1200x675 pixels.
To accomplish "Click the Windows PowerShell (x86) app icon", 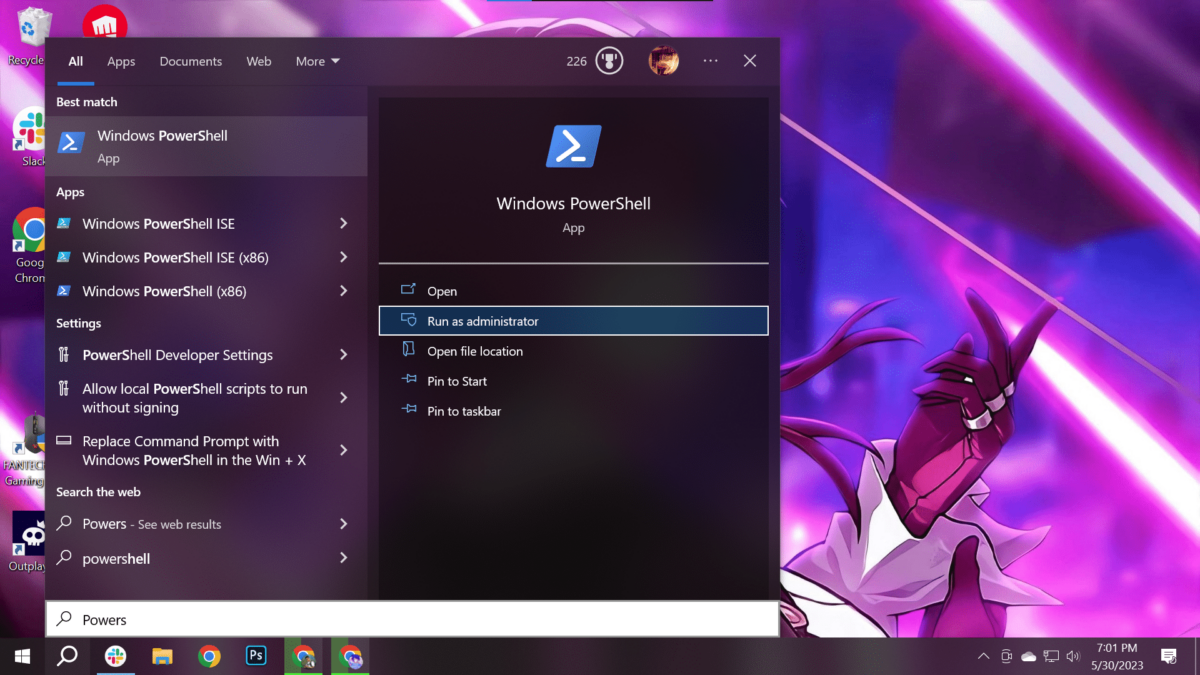I will 64,292.
